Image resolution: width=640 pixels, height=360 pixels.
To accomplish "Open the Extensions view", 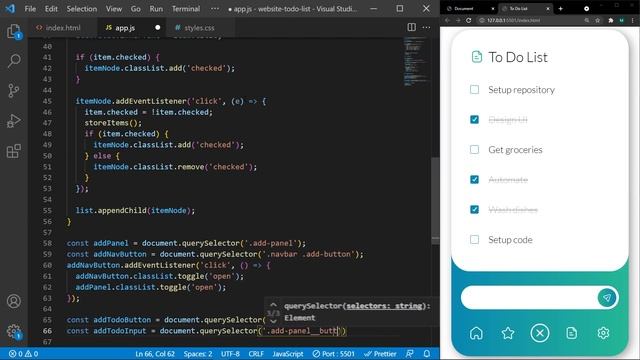I will pos(14,151).
